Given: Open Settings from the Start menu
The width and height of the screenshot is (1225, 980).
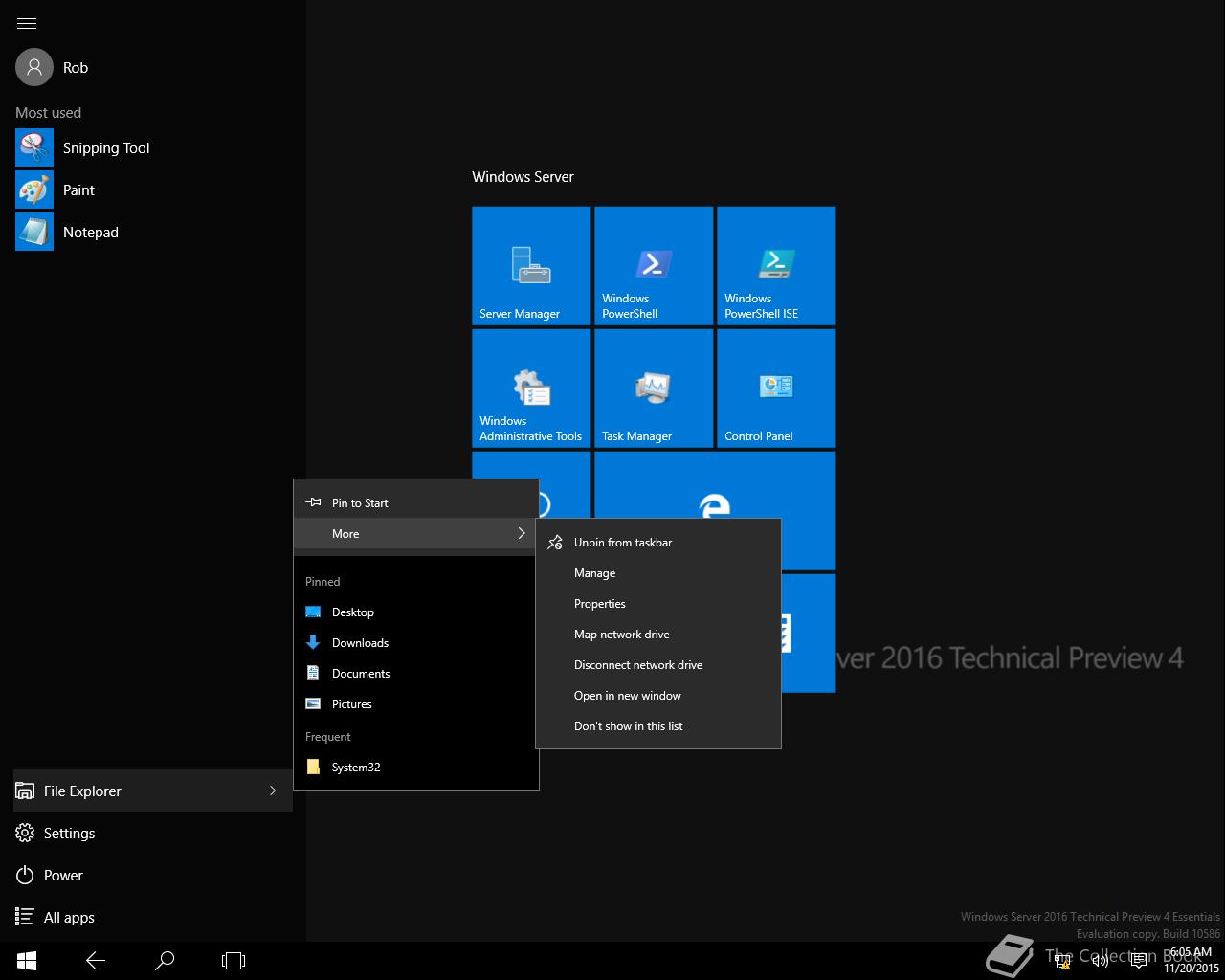Looking at the screenshot, I should tap(153, 833).
